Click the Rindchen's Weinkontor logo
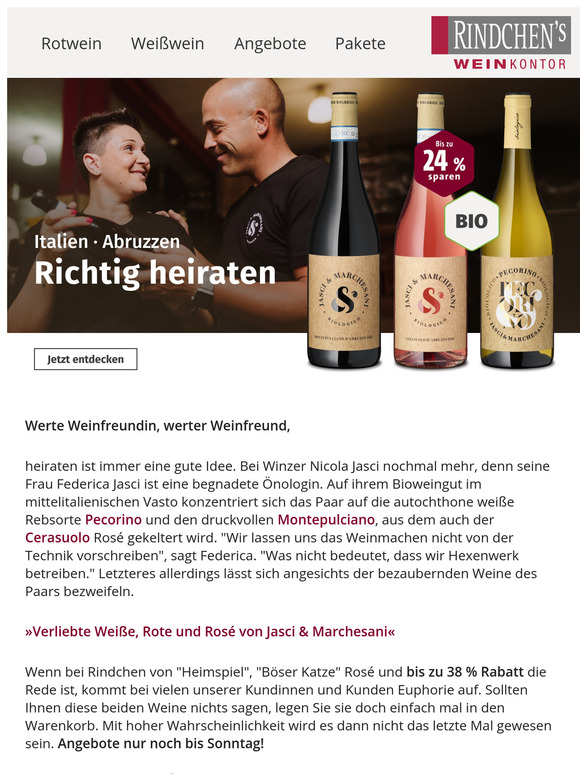 501,42
